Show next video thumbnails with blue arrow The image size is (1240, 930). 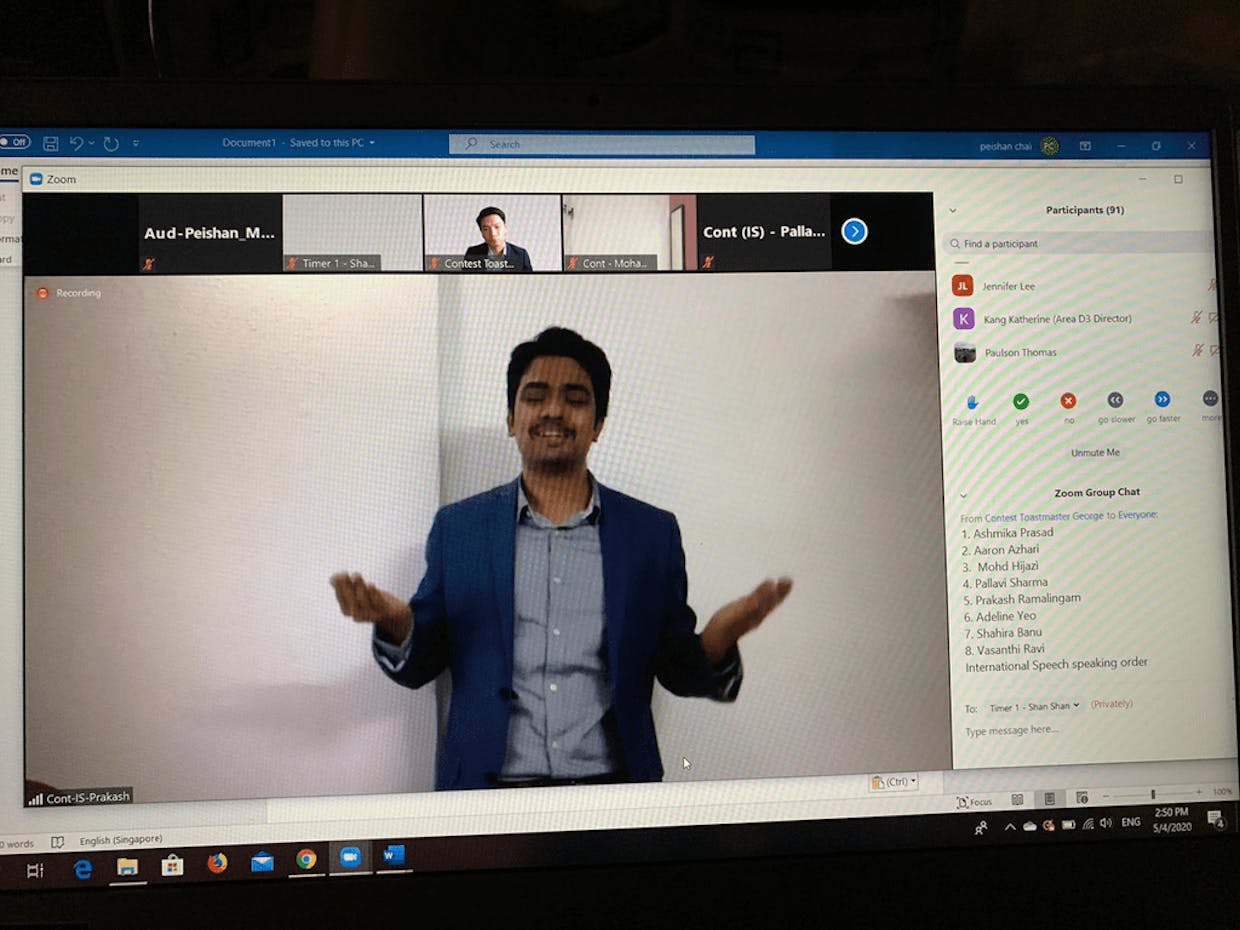[854, 231]
